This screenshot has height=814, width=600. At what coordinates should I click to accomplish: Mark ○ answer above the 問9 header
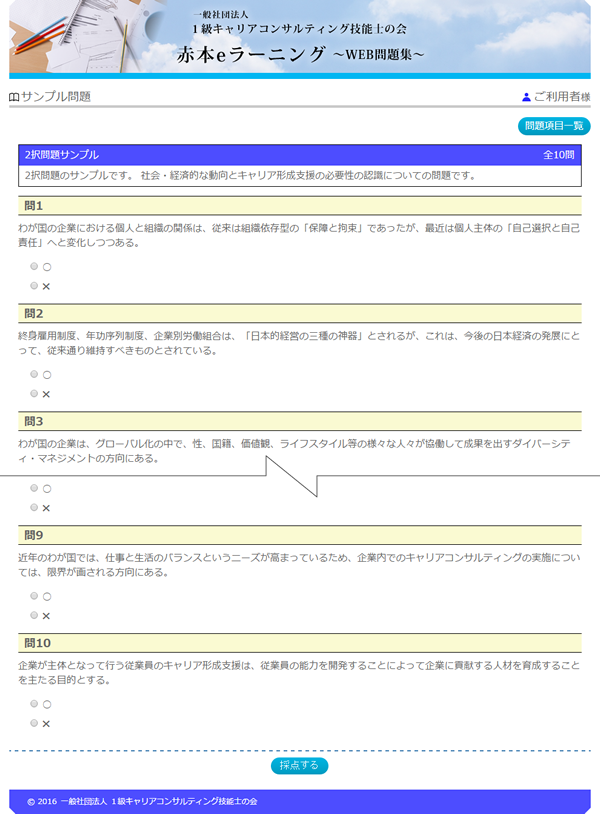(34, 488)
